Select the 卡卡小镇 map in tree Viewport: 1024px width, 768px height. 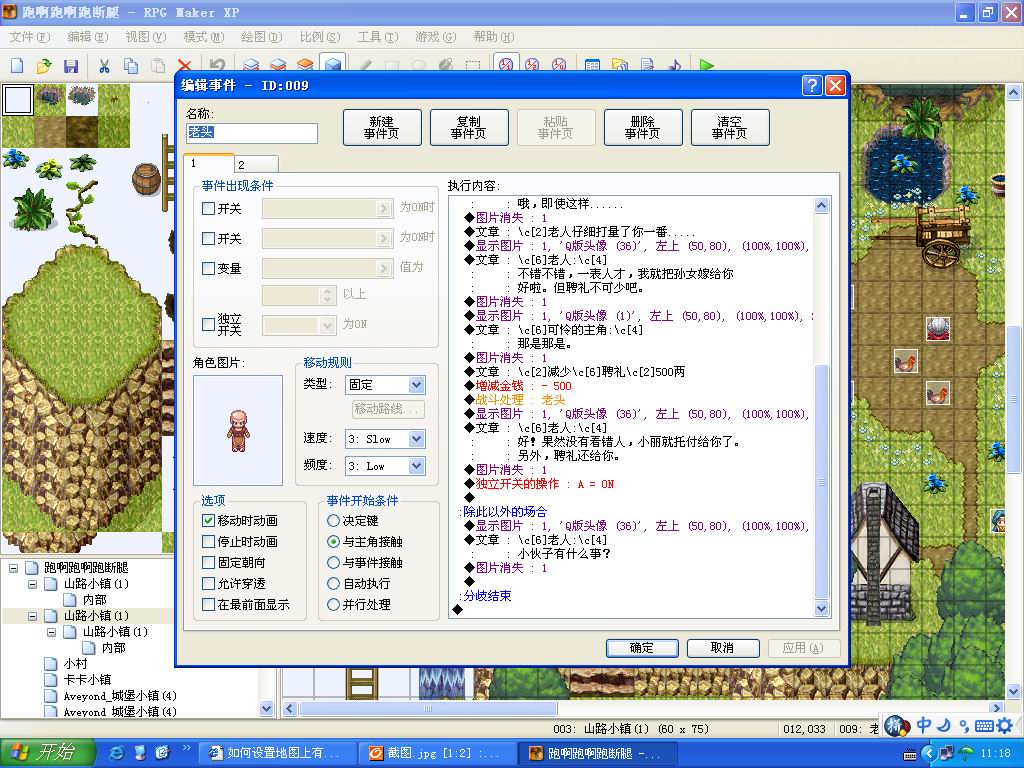(87, 680)
